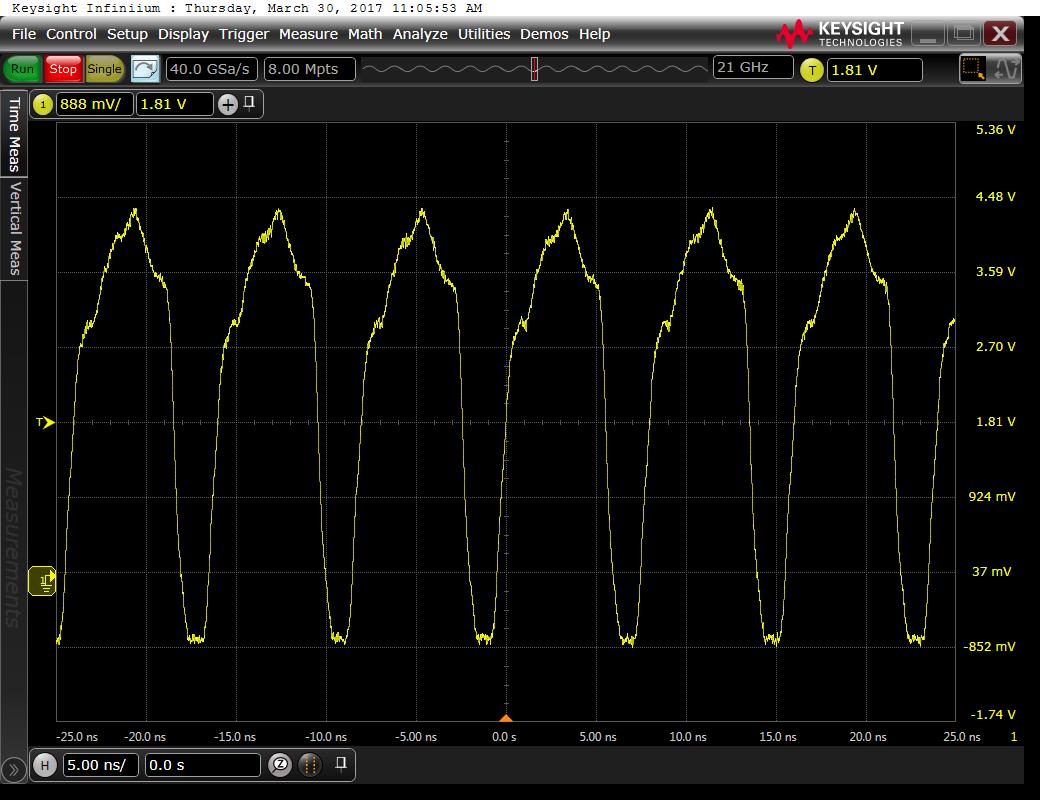Toggle channel 1 on or off

[43, 104]
